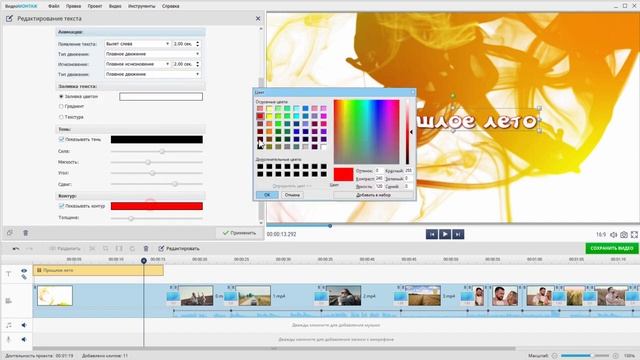Open fullscreen preview icon
640x360 pixels.
pyautogui.click(x=634, y=235)
